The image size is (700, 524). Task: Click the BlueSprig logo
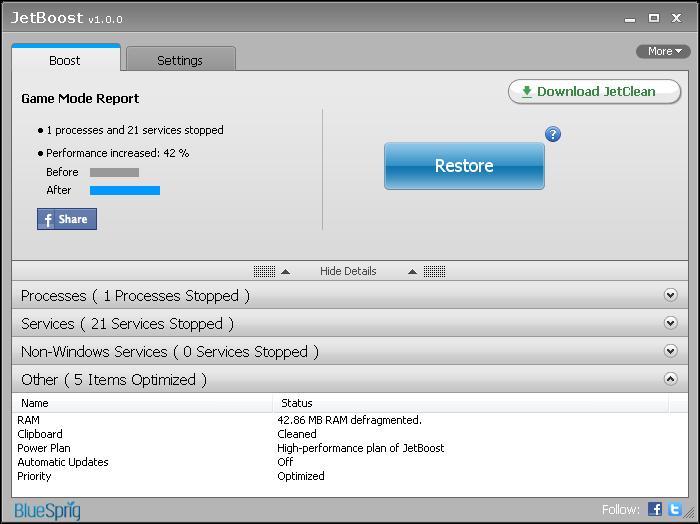click(47, 510)
